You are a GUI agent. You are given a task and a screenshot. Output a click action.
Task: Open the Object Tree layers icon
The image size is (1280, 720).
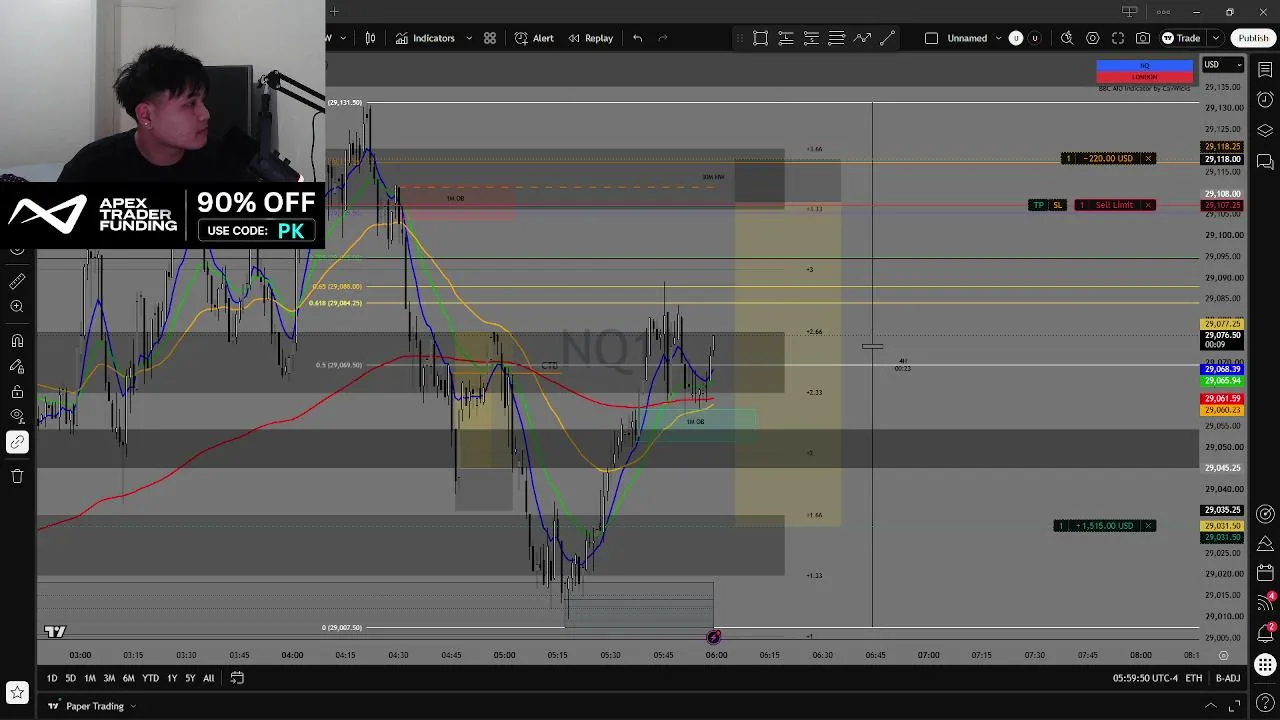pyautogui.click(x=1265, y=131)
